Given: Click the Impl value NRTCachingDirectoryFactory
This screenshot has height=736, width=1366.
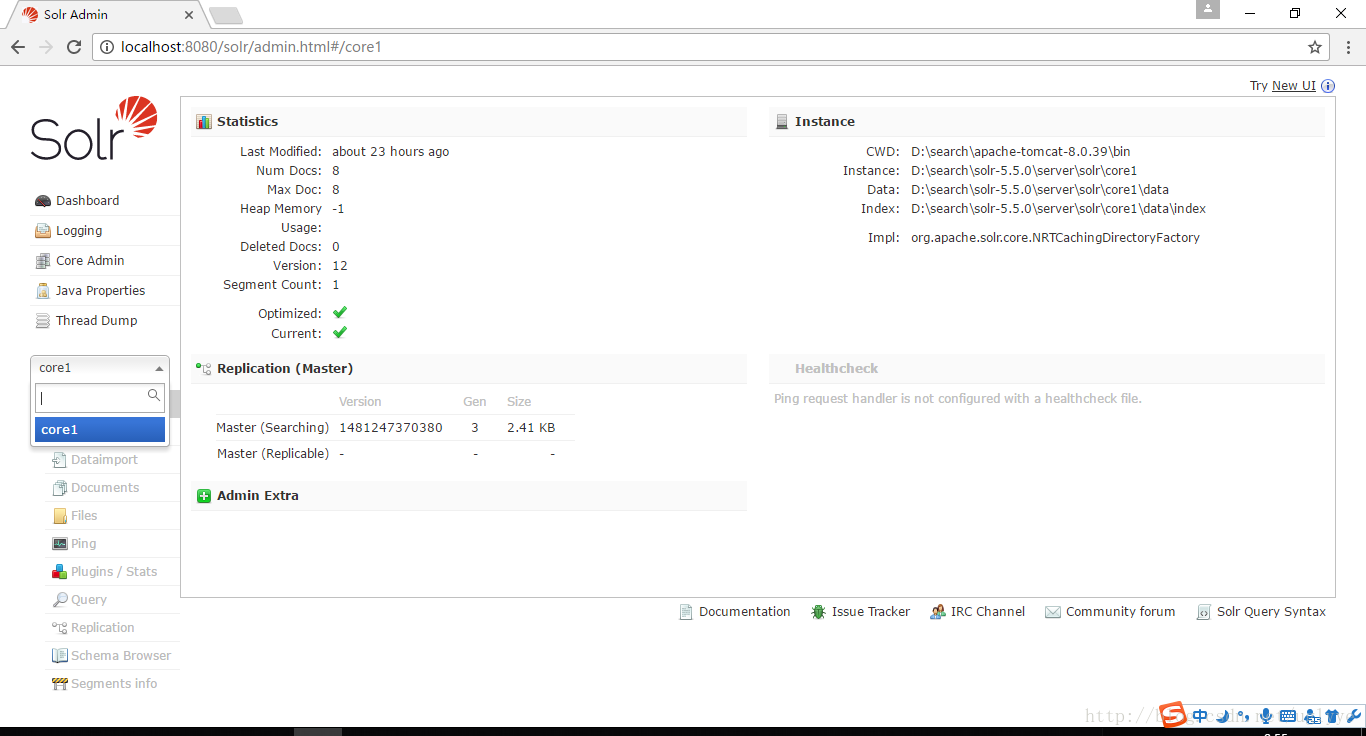Looking at the screenshot, I should click(x=1055, y=238).
